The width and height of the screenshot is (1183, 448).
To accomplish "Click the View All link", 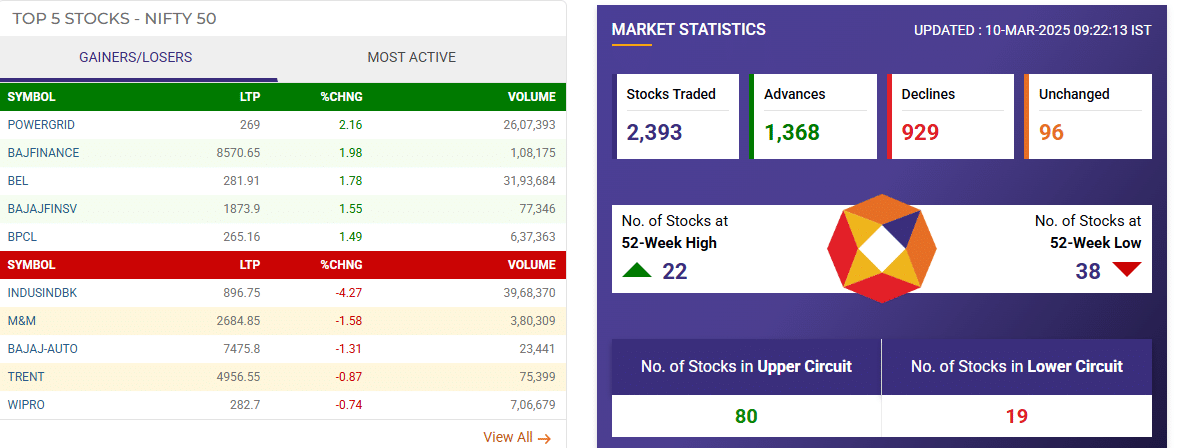I will point(517,437).
